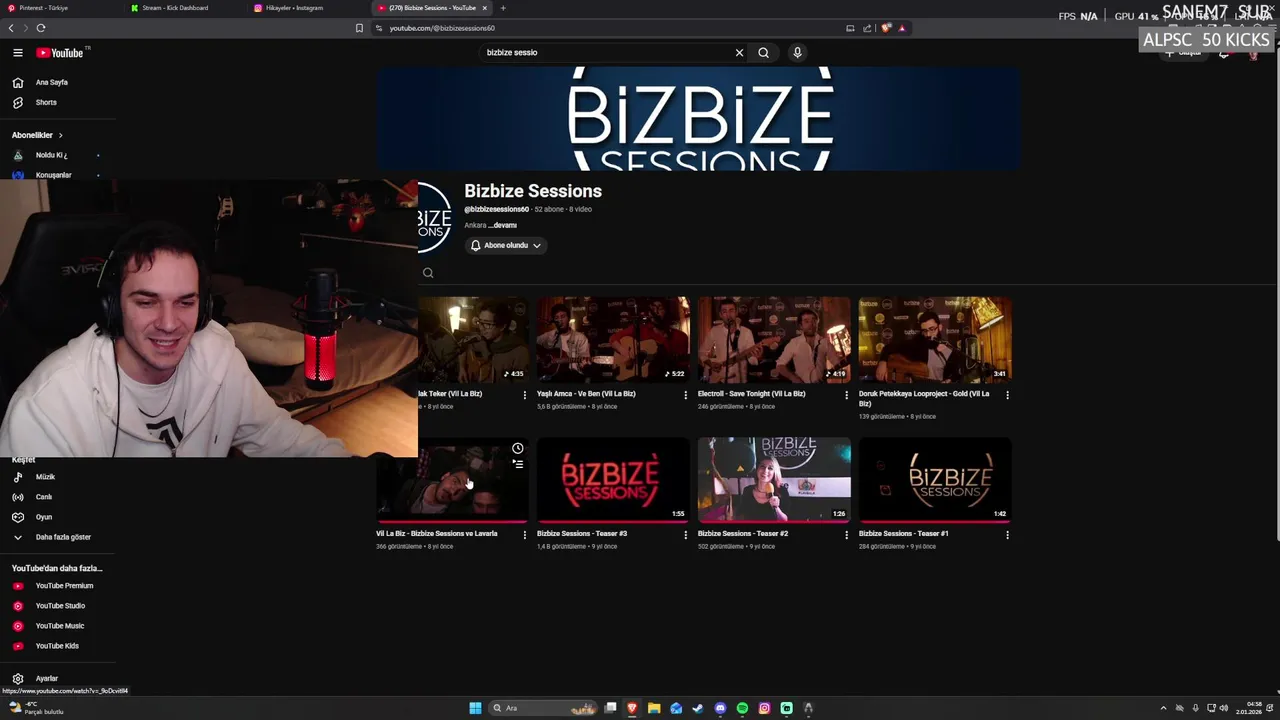Click the @bizbizesessions60 handle text

tap(496, 210)
